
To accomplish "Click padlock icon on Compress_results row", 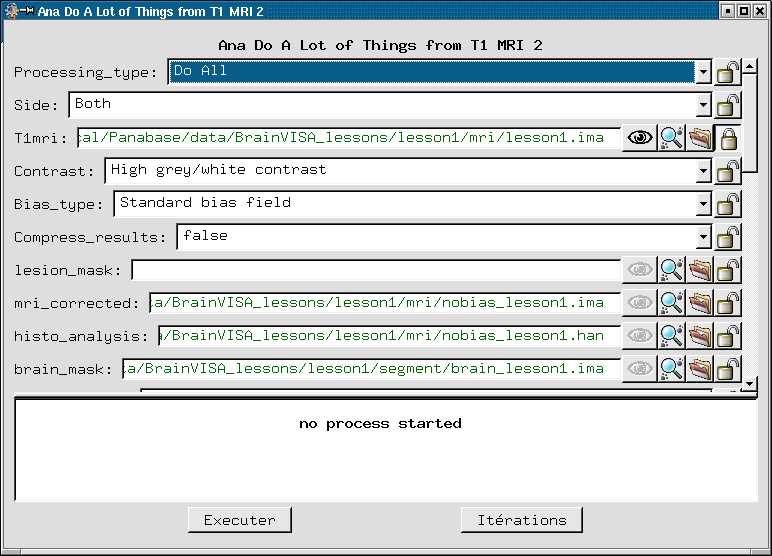I will (729, 237).
